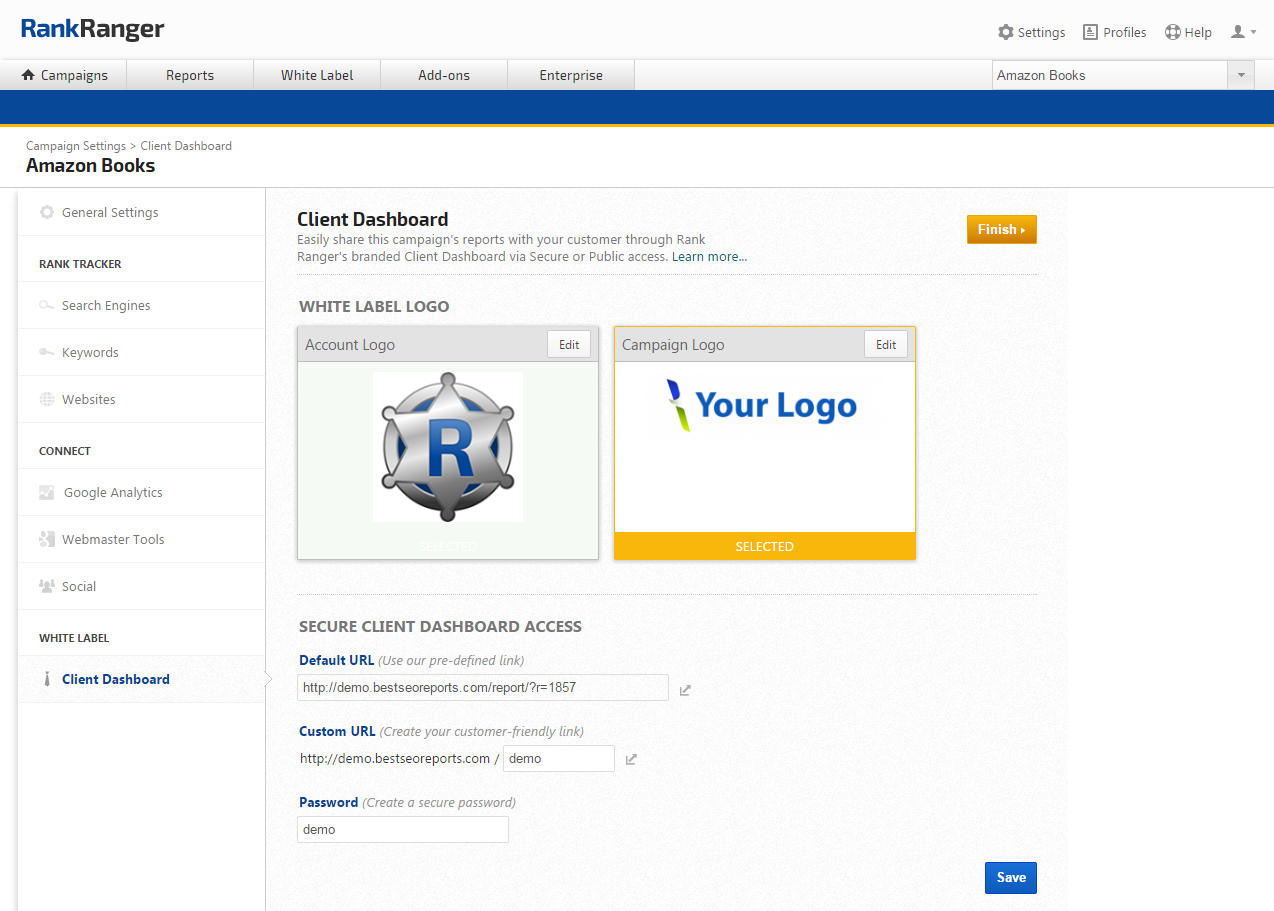Open Settings via the gear icon

point(1006,32)
